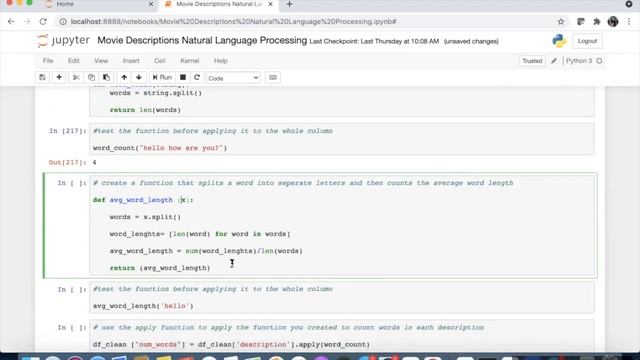Open the Help menu
Viewport: 640px width, 360px height.
[221, 61]
